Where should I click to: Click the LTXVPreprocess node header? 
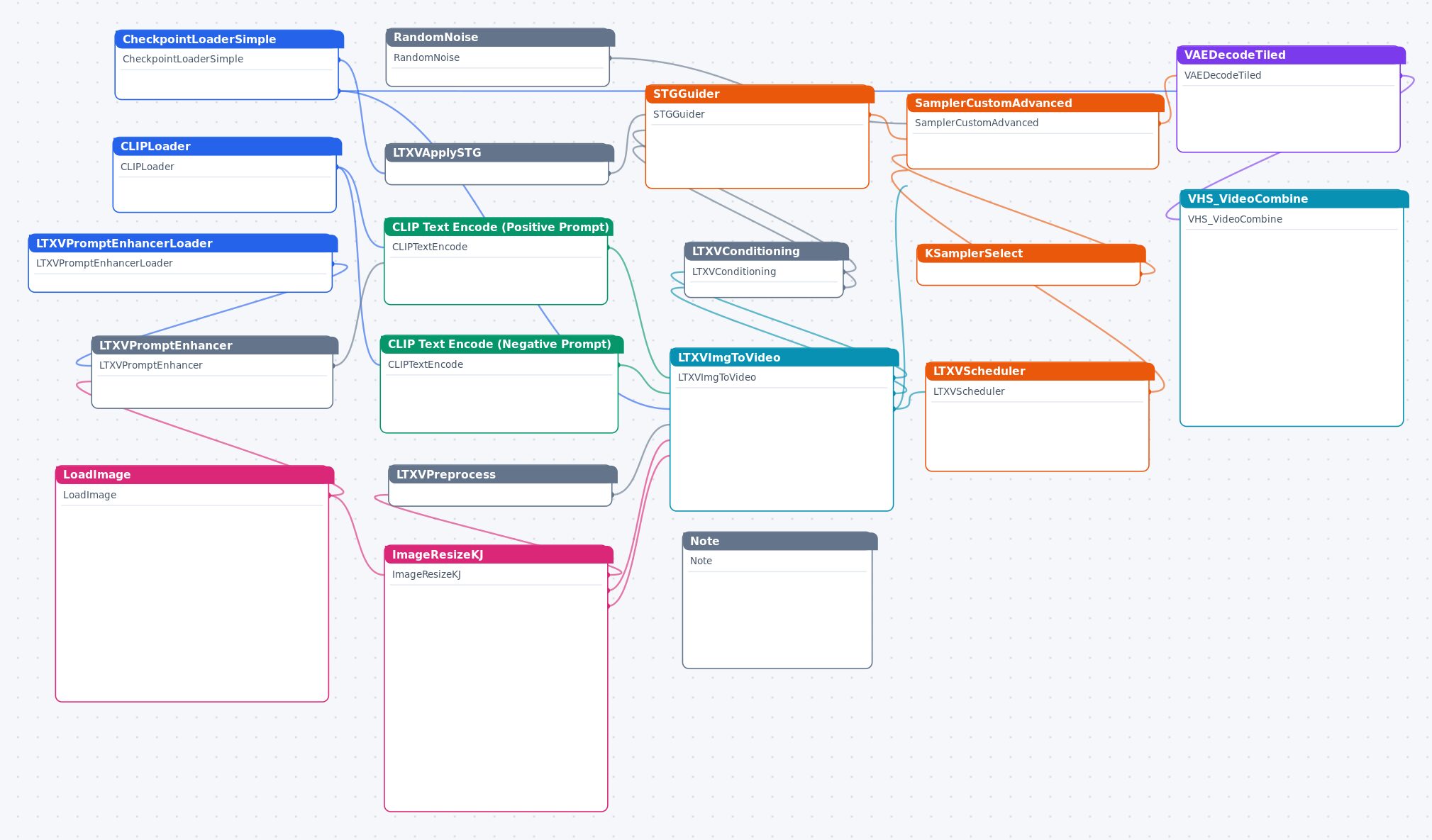click(x=503, y=474)
